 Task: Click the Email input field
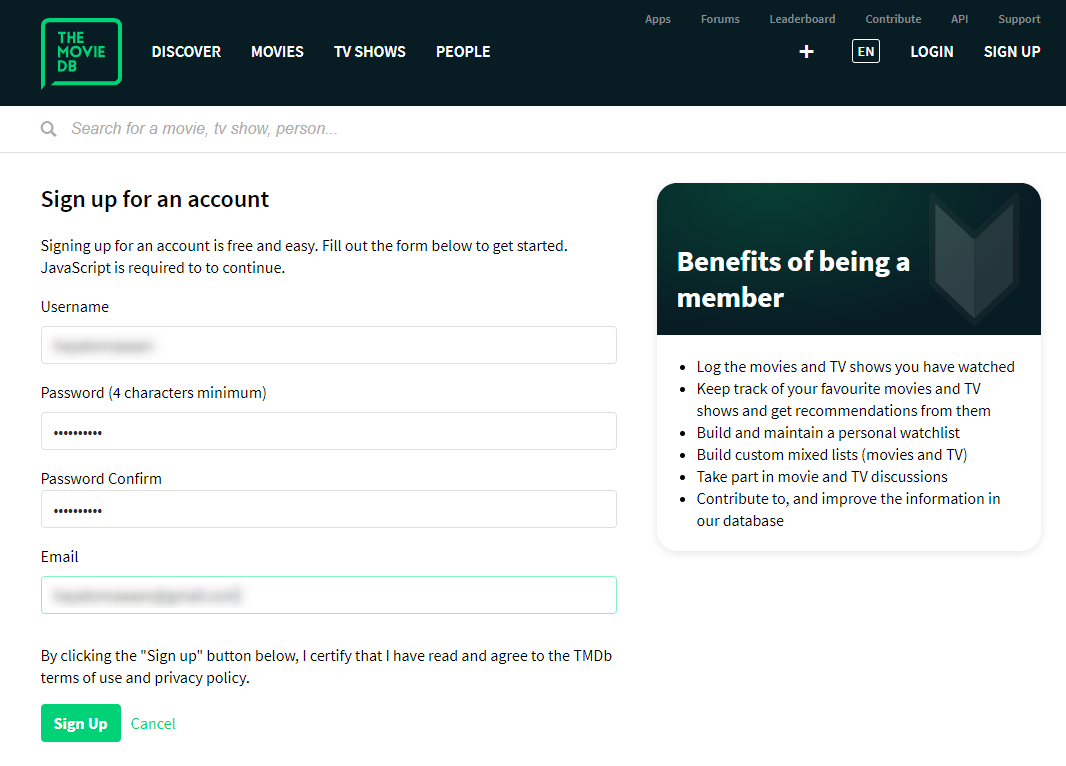[328, 595]
